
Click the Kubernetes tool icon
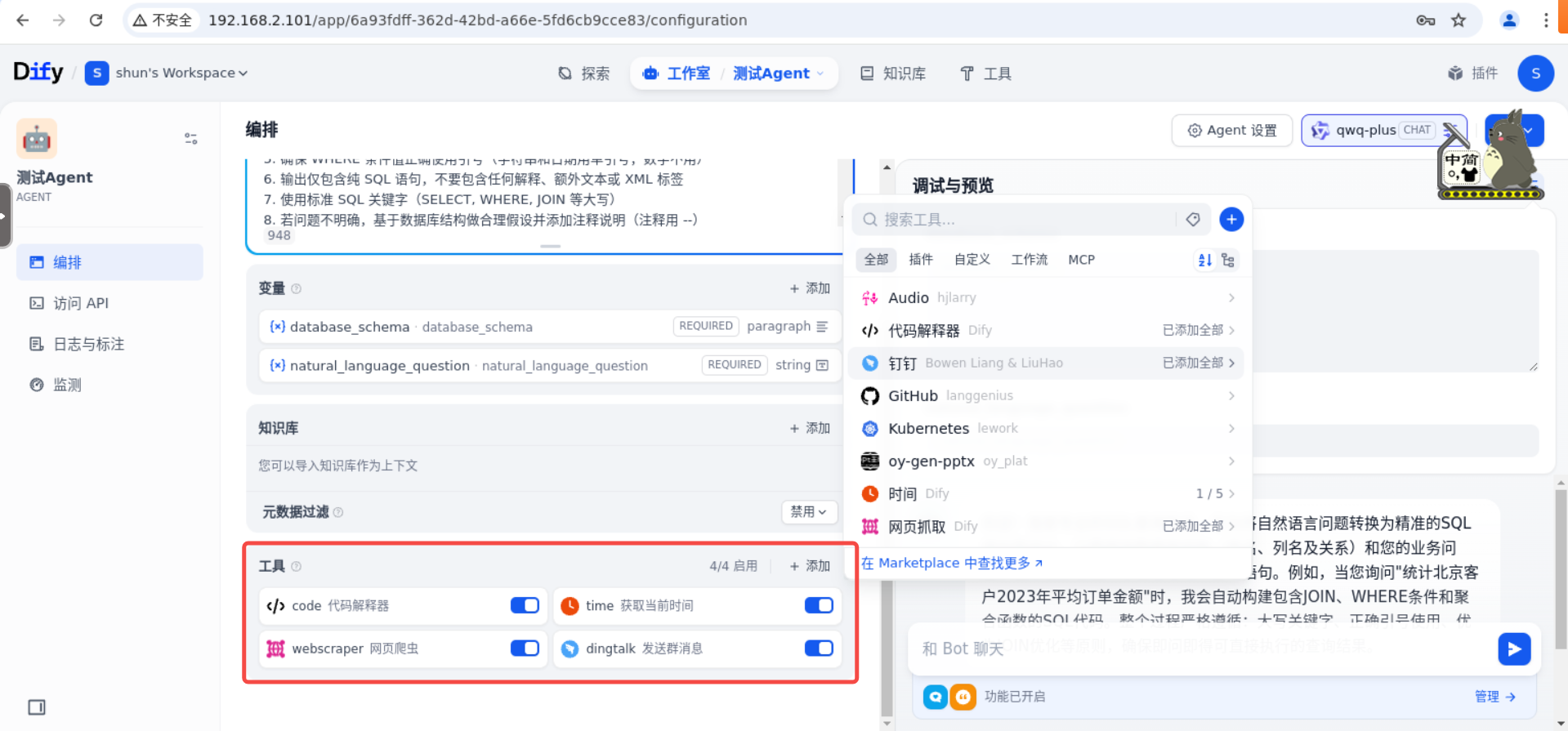(870, 429)
